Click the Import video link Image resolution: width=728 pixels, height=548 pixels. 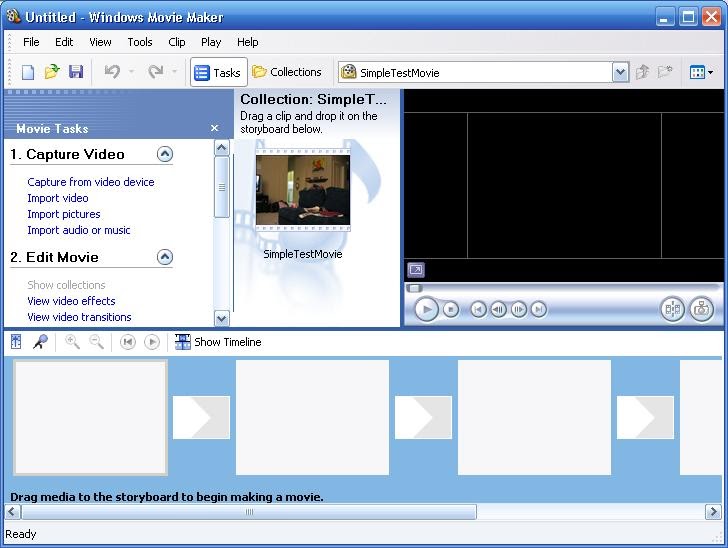click(x=58, y=198)
